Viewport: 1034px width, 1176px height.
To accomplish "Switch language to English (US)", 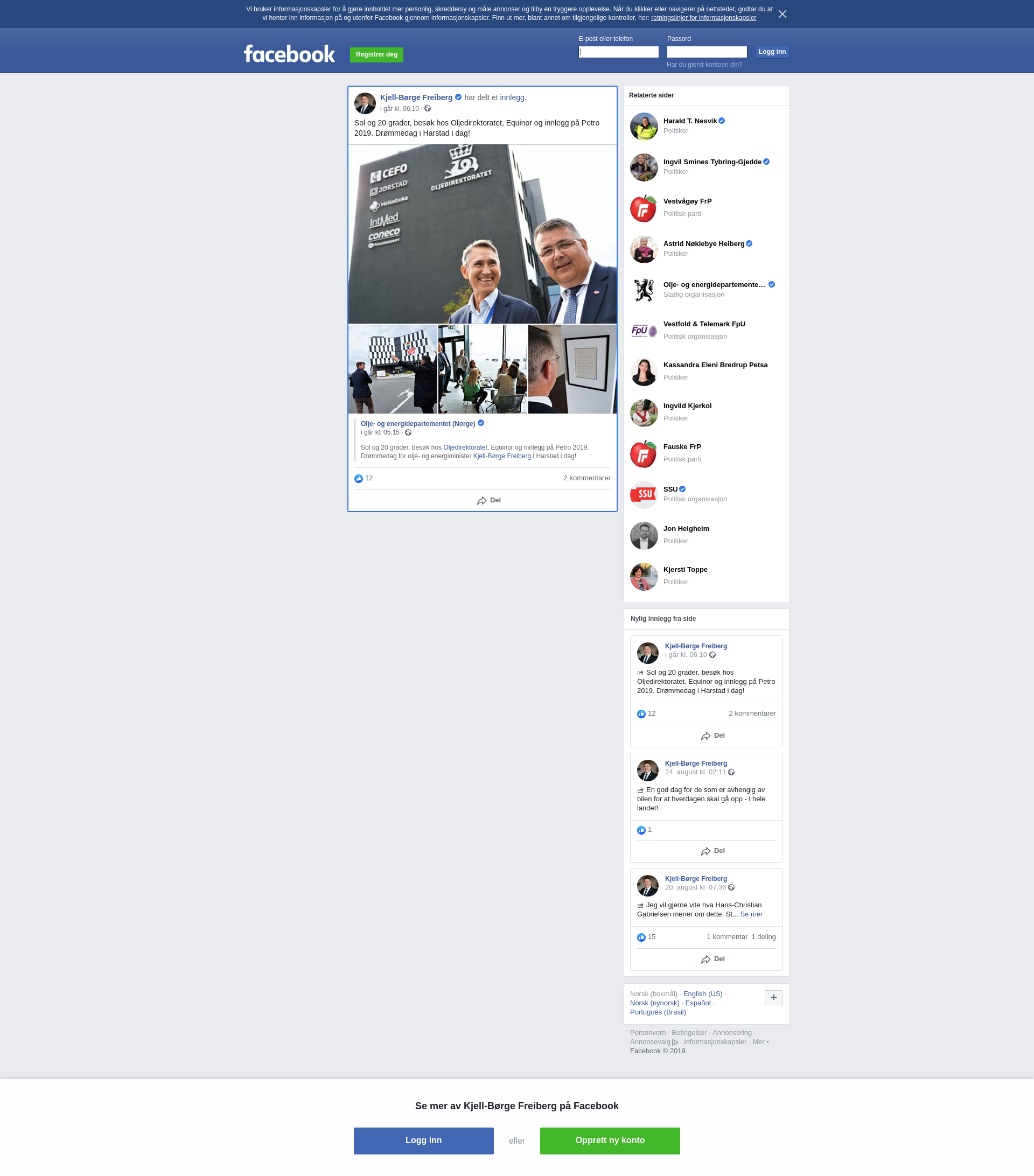I will [702, 993].
